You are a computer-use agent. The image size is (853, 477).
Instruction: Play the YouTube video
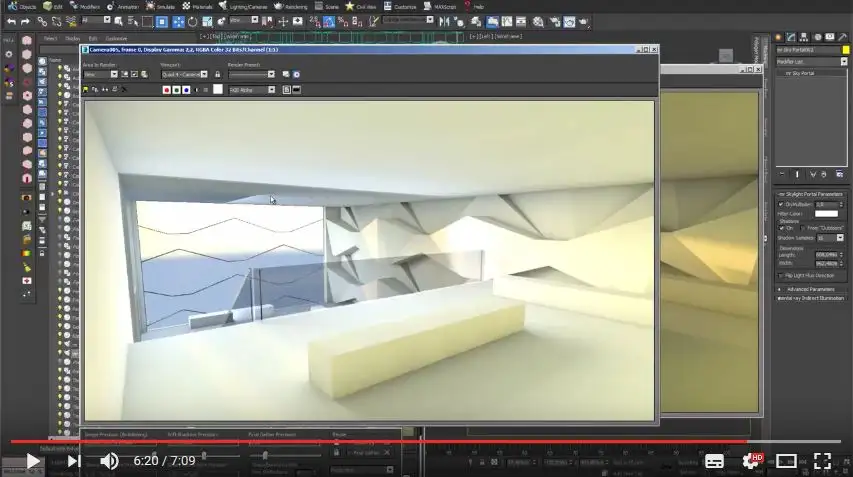(x=32, y=461)
